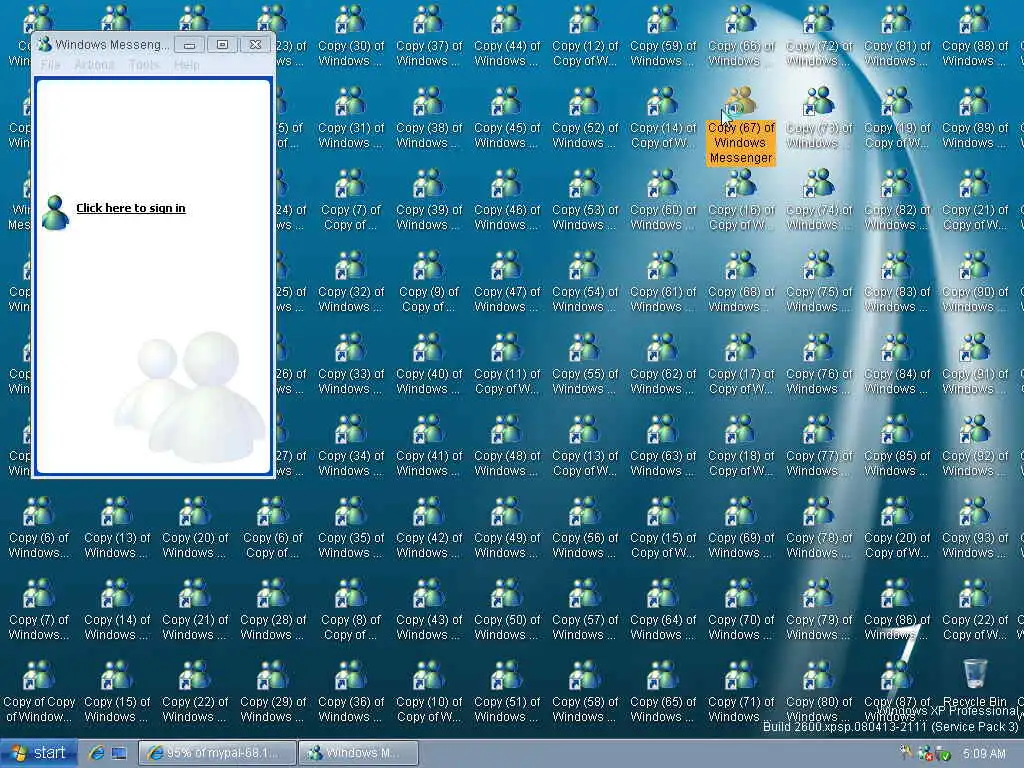Select the Copy (58) of Windows shortcut
Viewport: 1024px width, 768px height.
(x=585, y=692)
